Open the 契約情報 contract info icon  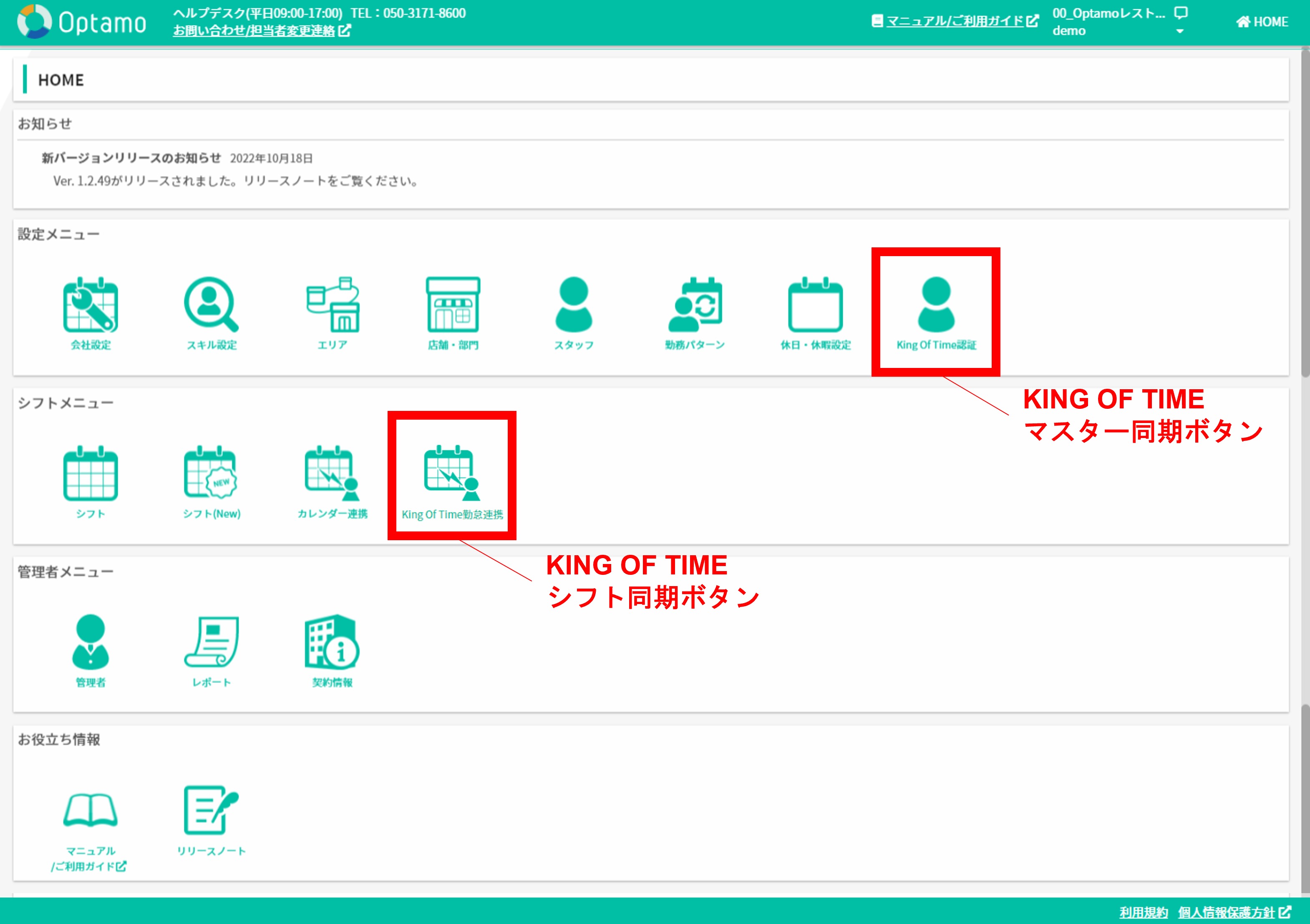tap(333, 642)
